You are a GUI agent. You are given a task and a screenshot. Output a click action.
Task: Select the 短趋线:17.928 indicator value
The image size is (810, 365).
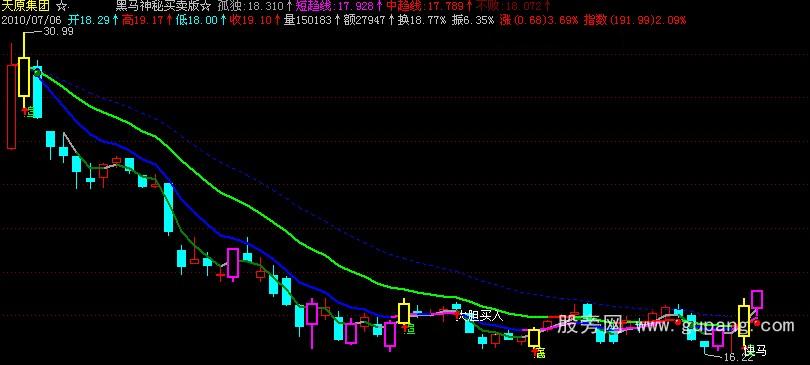(335, 6)
